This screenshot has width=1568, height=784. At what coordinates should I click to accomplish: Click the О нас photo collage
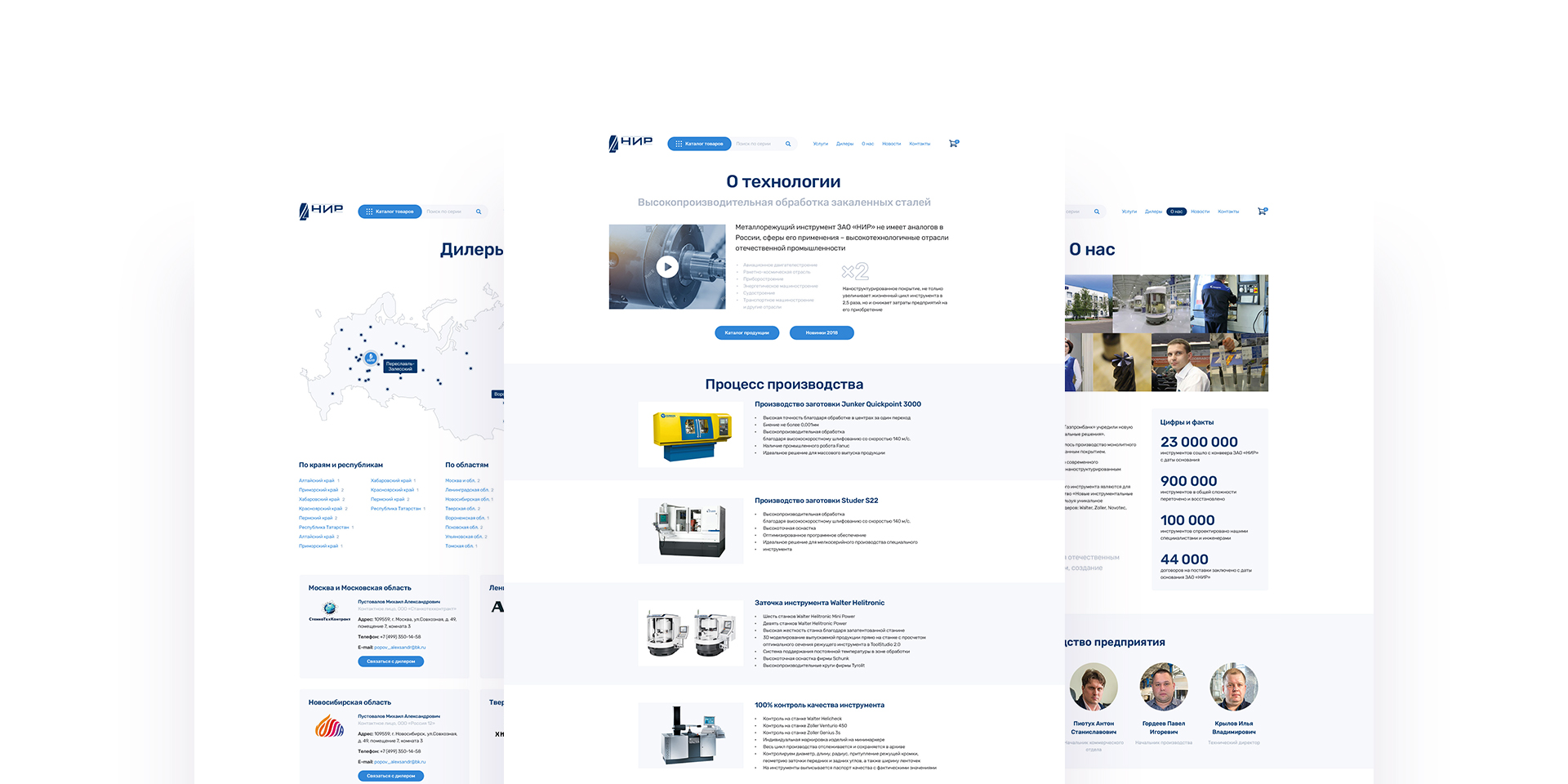[x=1166, y=333]
